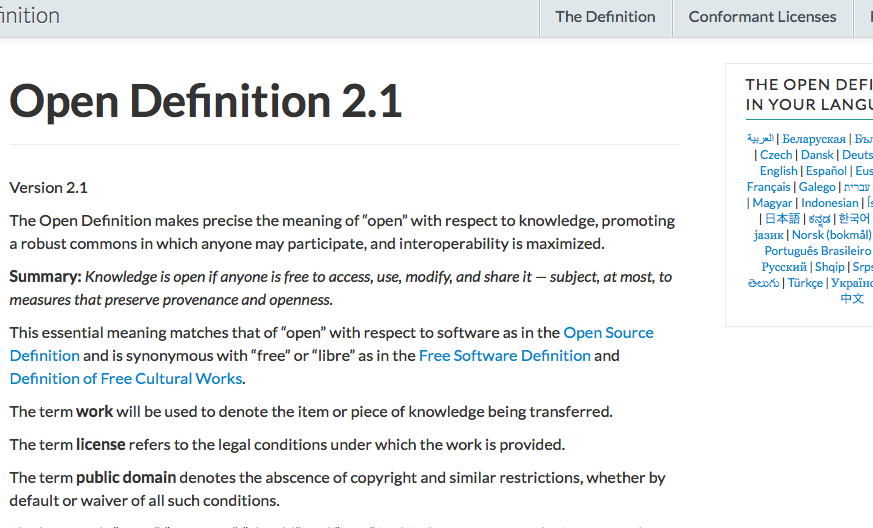Open the Indonesian translation
The height and width of the screenshot is (528, 873).
[x=829, y=203]
